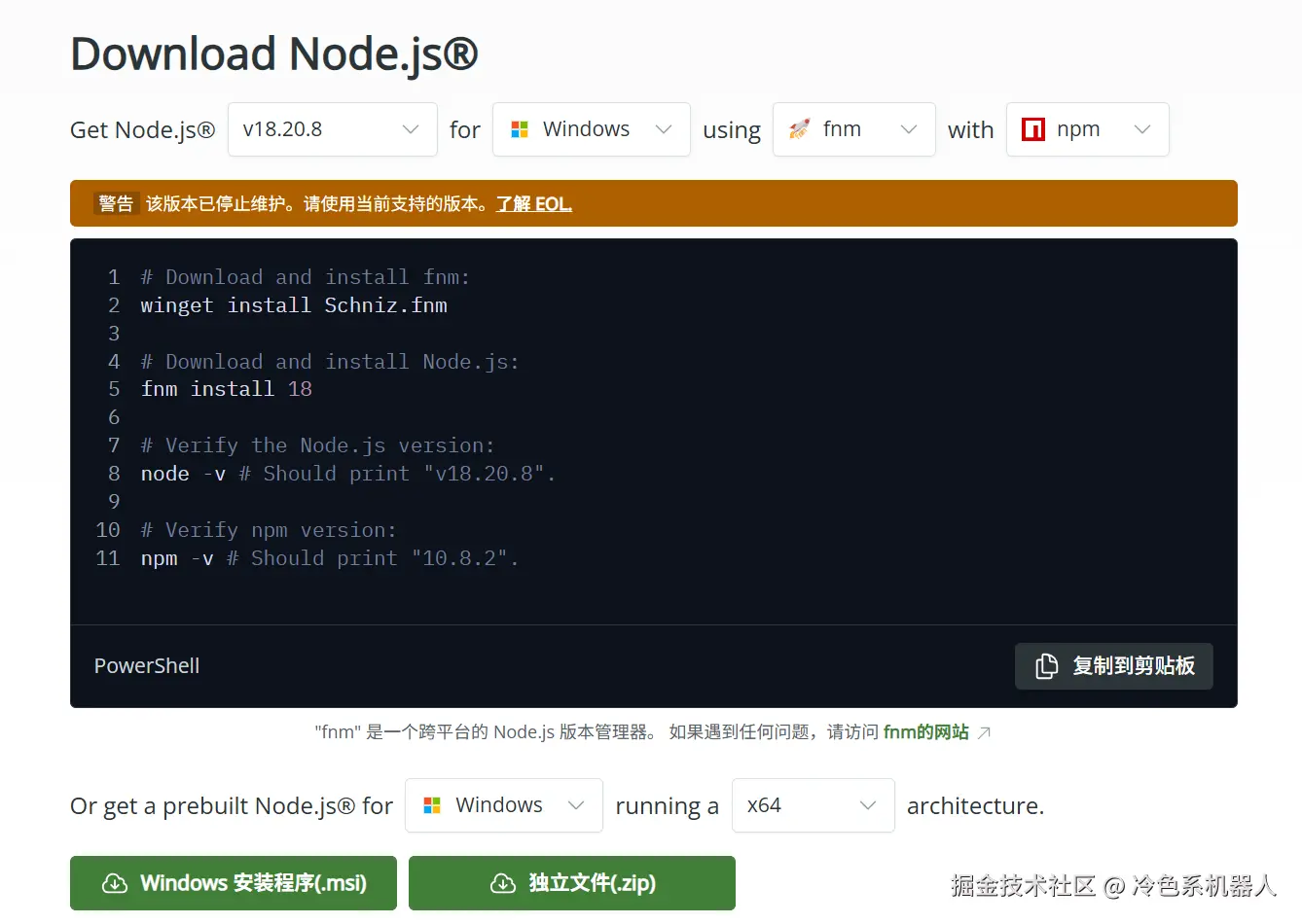The width and height of the screenshot is (1302, 924).
Task: Click code line starting 'npm -v'
Action: click(x=330, y=558)
